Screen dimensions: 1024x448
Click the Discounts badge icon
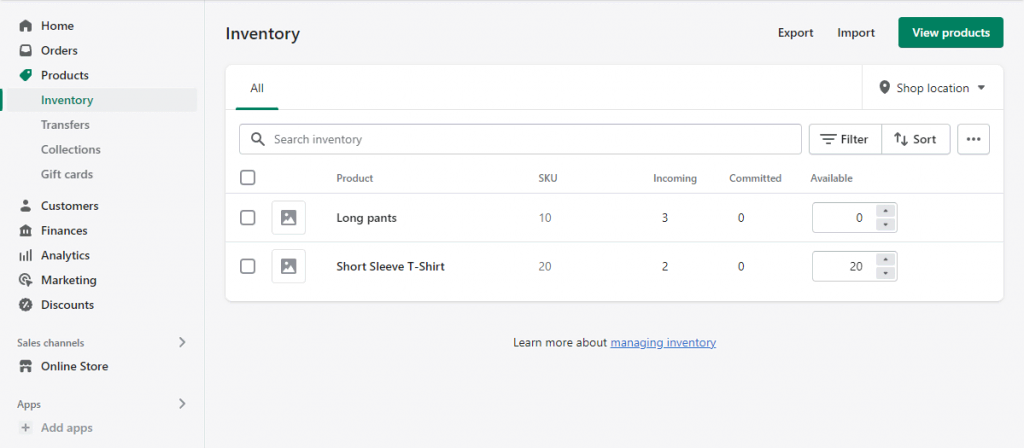(x=26, y=305)
